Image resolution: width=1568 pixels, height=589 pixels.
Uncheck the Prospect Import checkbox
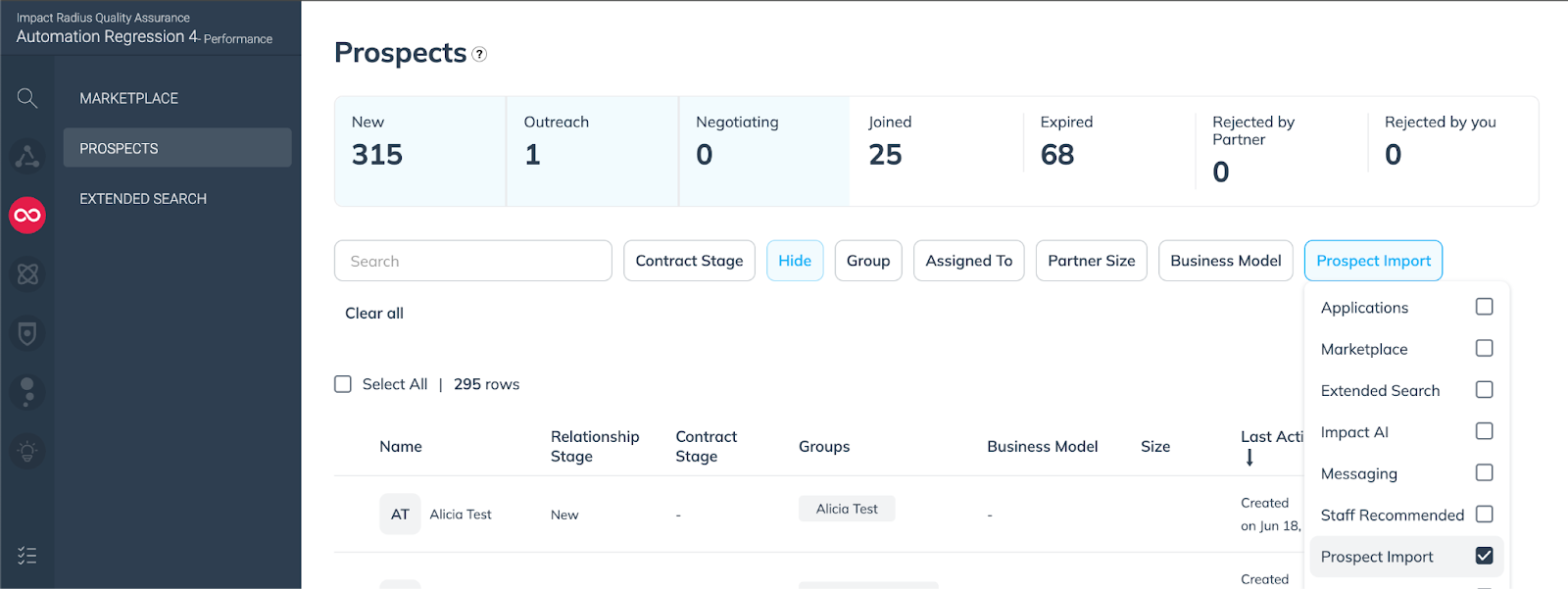(1484, 556)
